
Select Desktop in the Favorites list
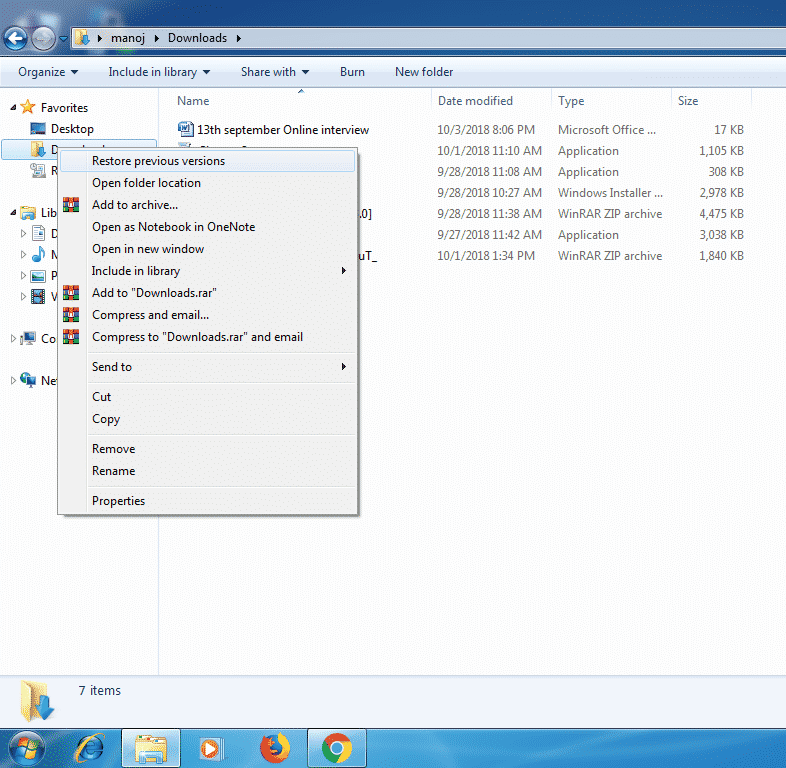(x=72, y=129)
